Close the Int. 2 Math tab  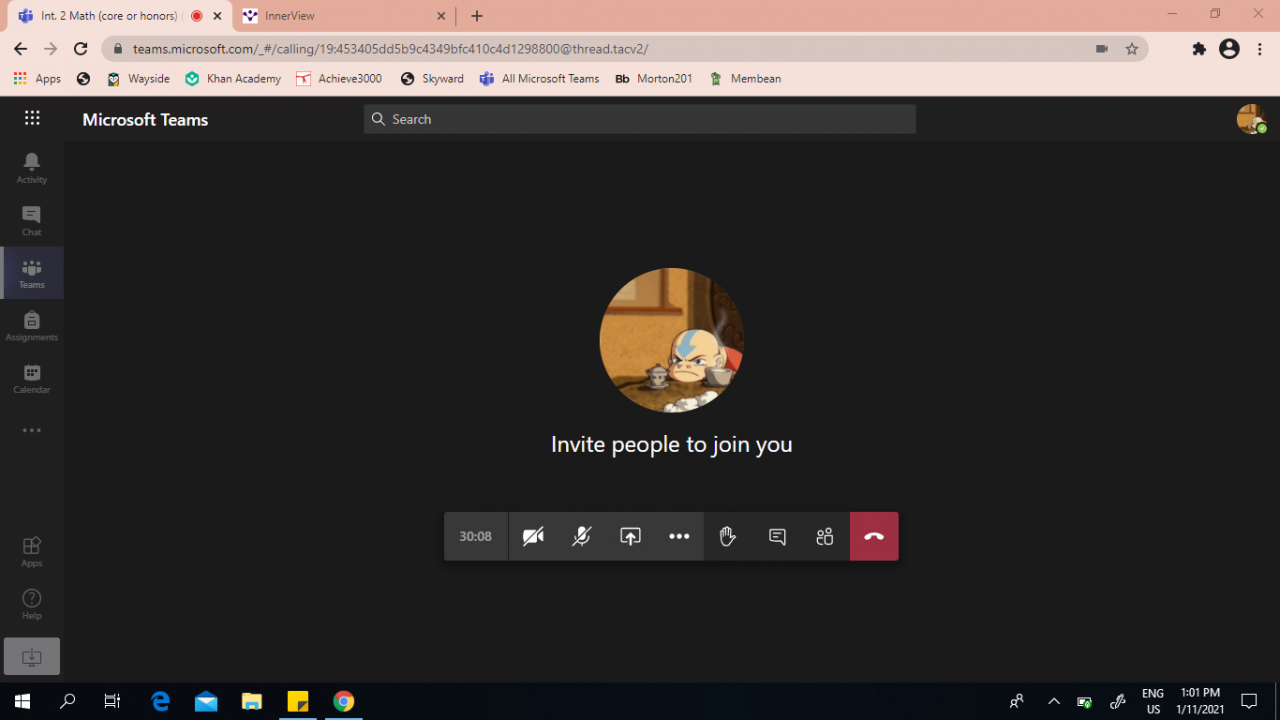[217, 16]
